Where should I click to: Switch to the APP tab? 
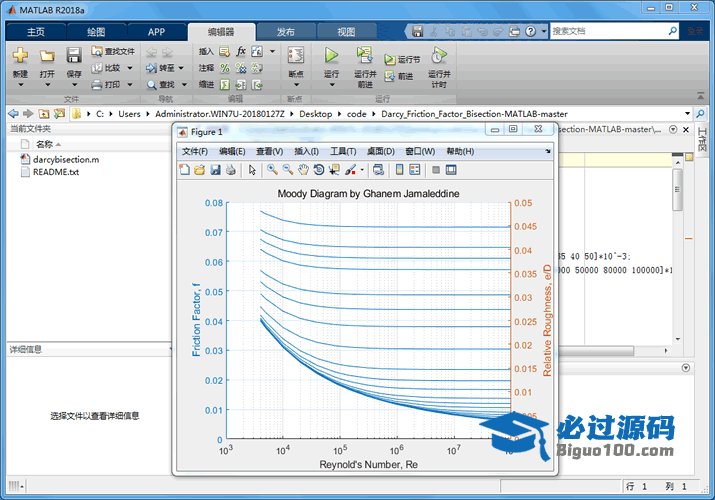click(156, 32)
